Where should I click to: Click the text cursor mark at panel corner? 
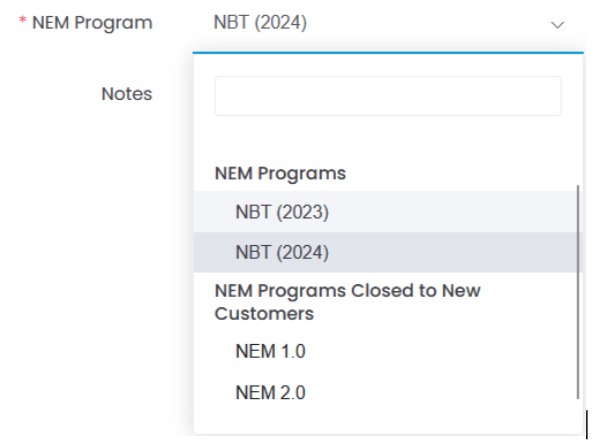coord(587,425)
